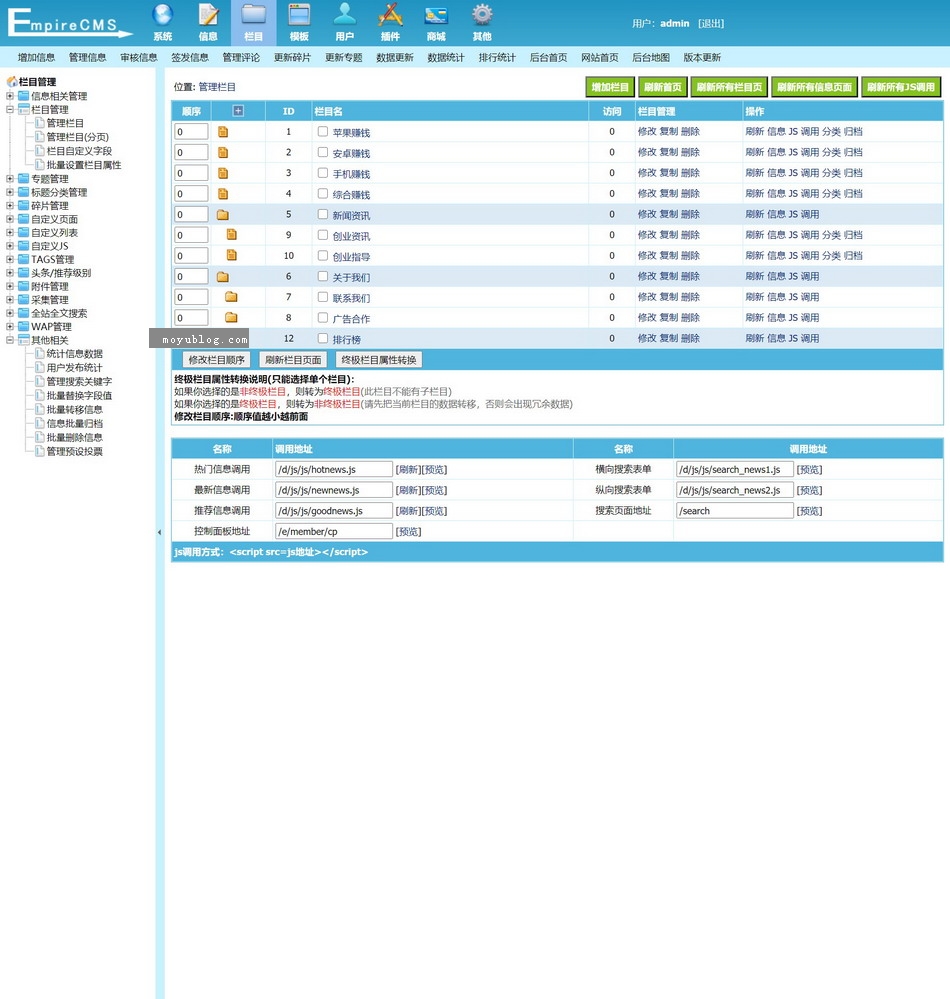
Task: Expand the 碎片管理 tree node
Action: pyautogui.click(x=10, y=206)
